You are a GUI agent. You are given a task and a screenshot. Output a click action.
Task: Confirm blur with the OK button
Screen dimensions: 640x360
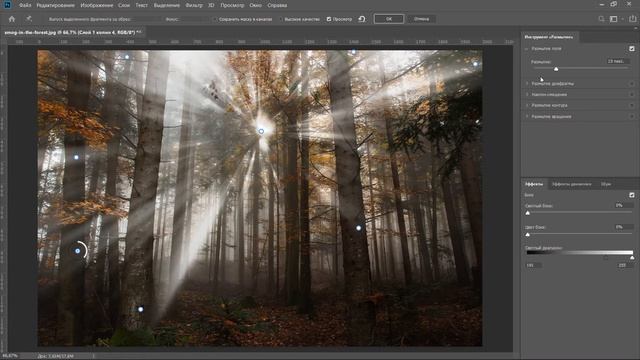click(x=389, y=19)
